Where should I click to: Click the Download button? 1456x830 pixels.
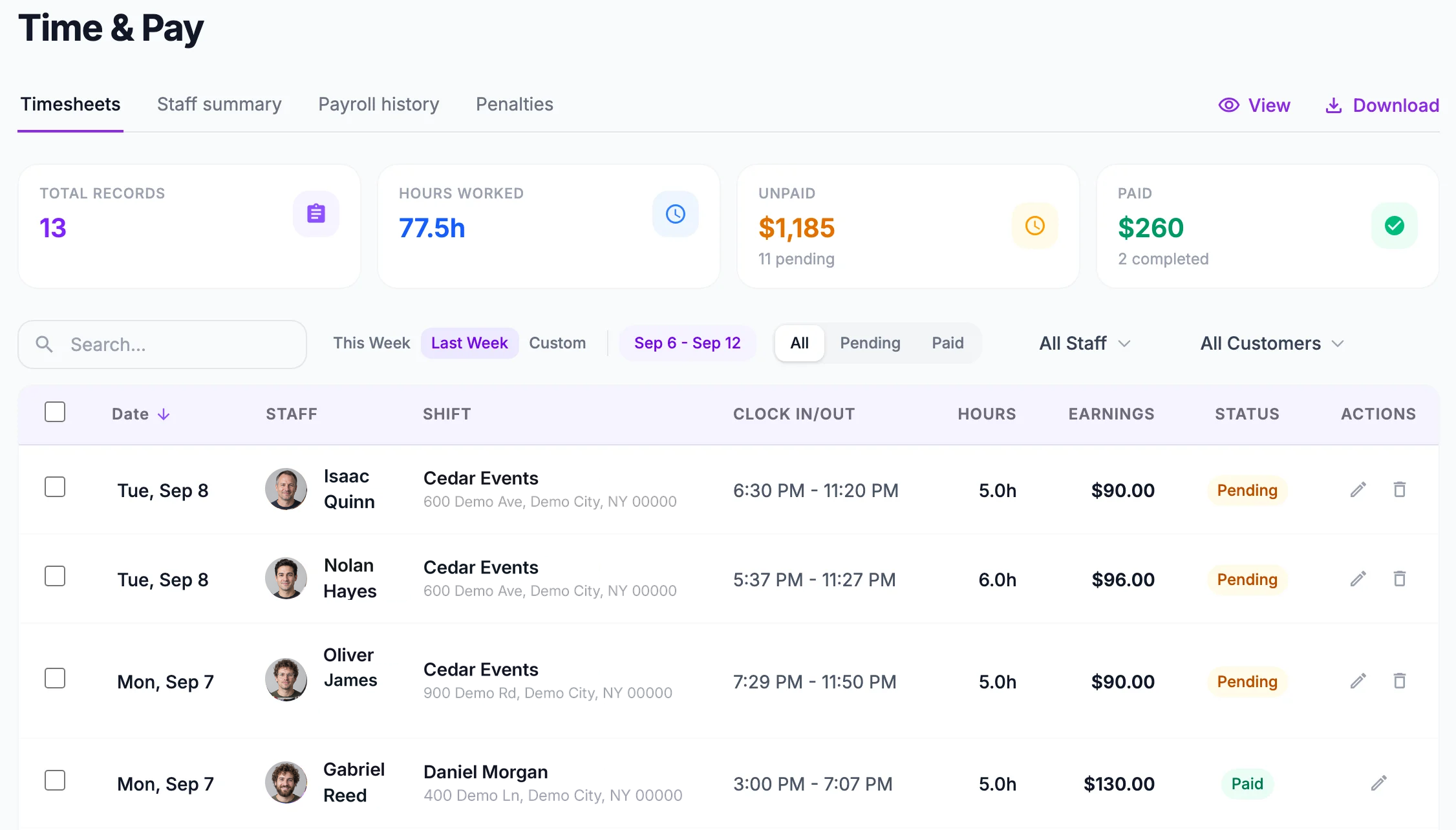coord(1382,105)
